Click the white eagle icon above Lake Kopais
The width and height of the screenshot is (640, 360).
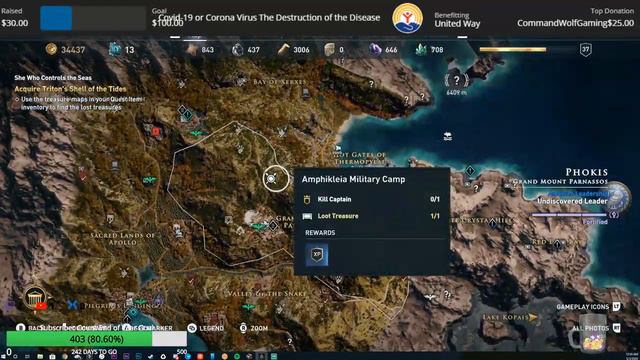click(x=429, y=297)
